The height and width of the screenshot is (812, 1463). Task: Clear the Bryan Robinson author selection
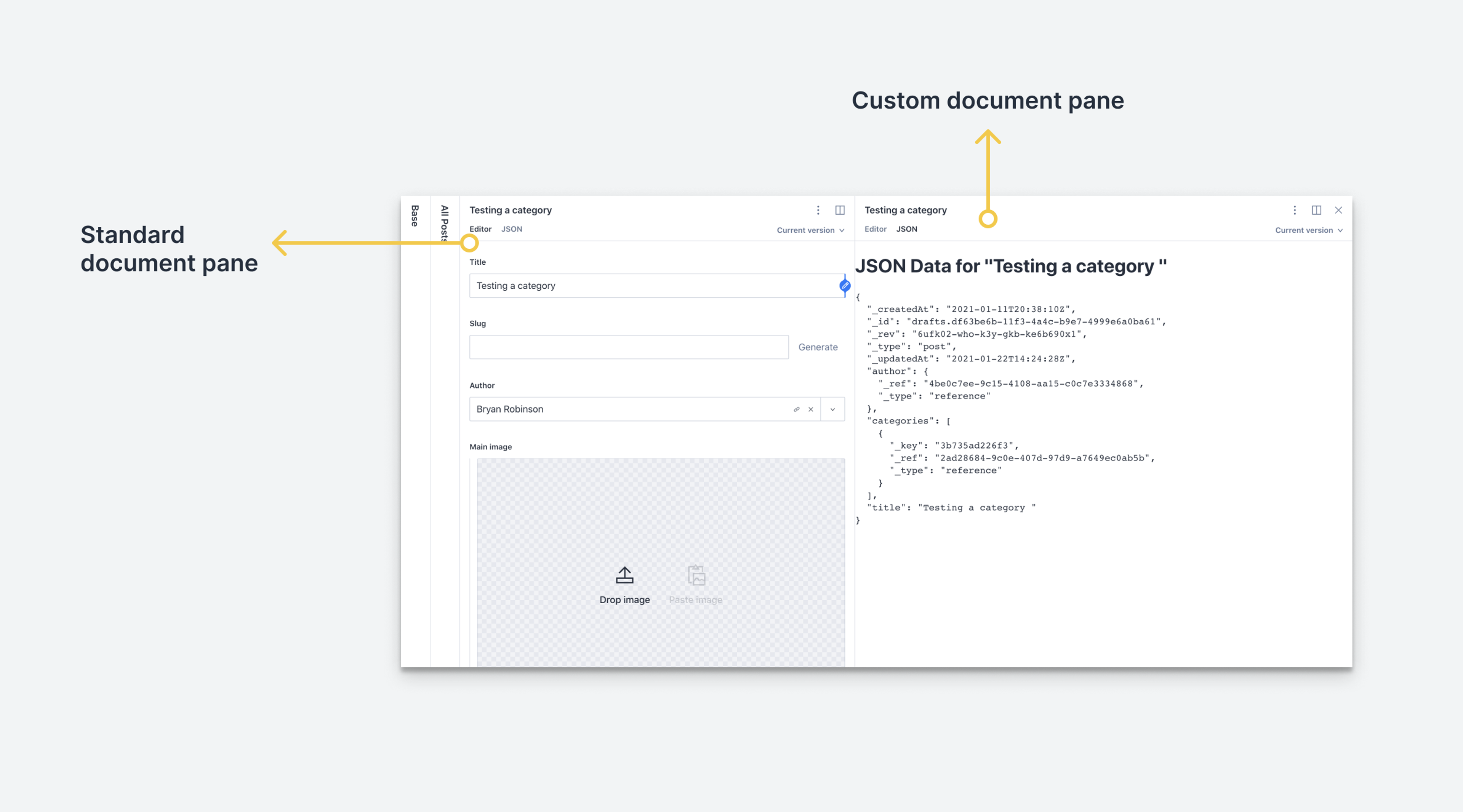click(810, 409)
